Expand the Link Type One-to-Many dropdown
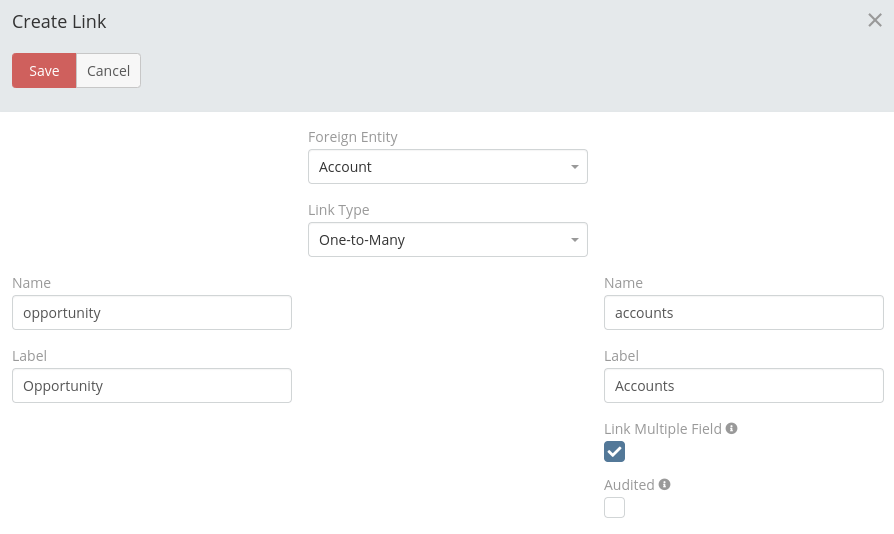 [447, 240]
